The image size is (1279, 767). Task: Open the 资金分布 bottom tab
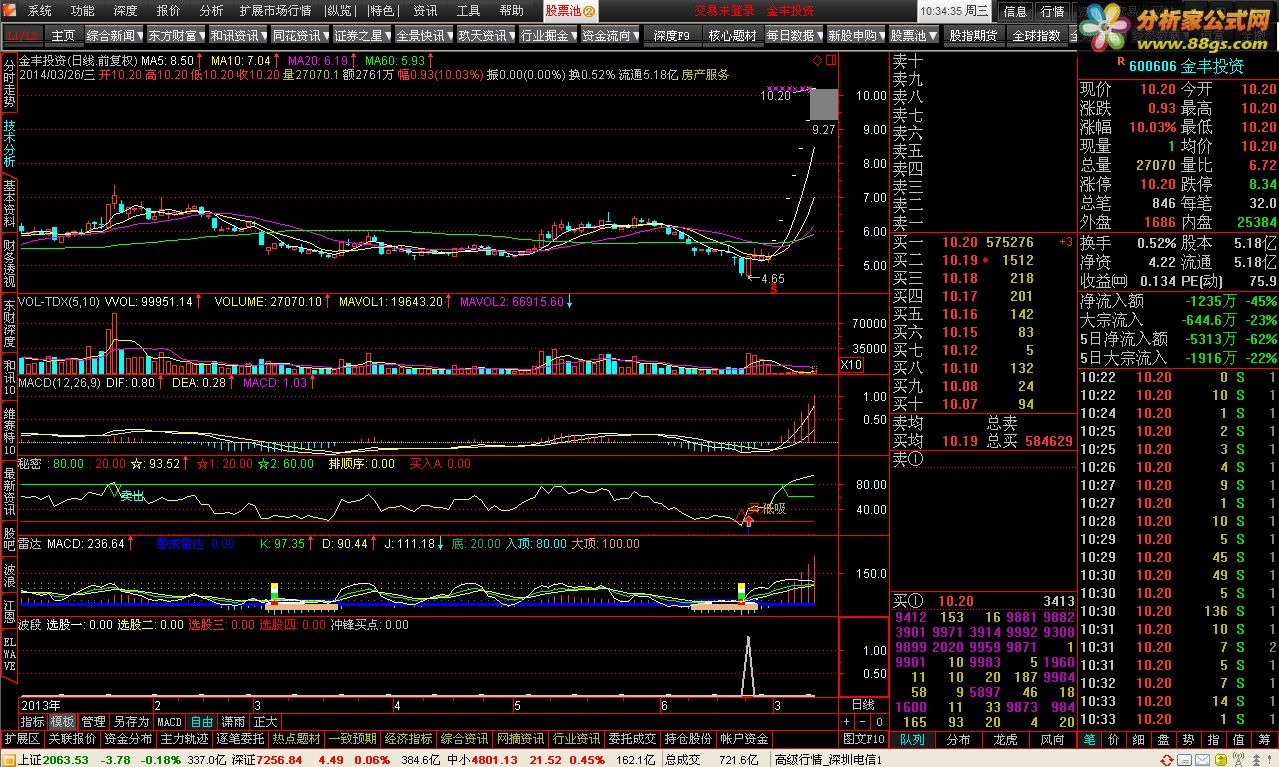(x=128, y=739)
